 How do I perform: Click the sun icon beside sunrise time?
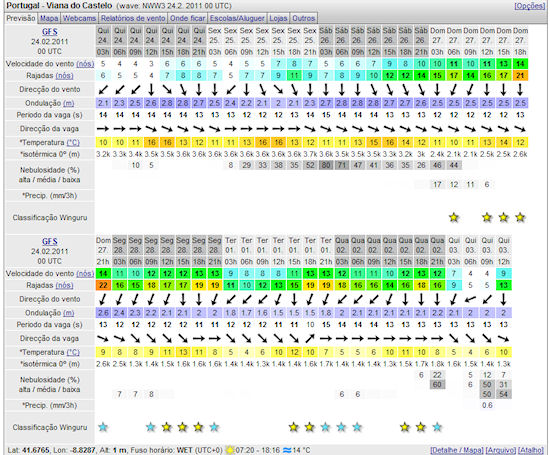(230, 450)
